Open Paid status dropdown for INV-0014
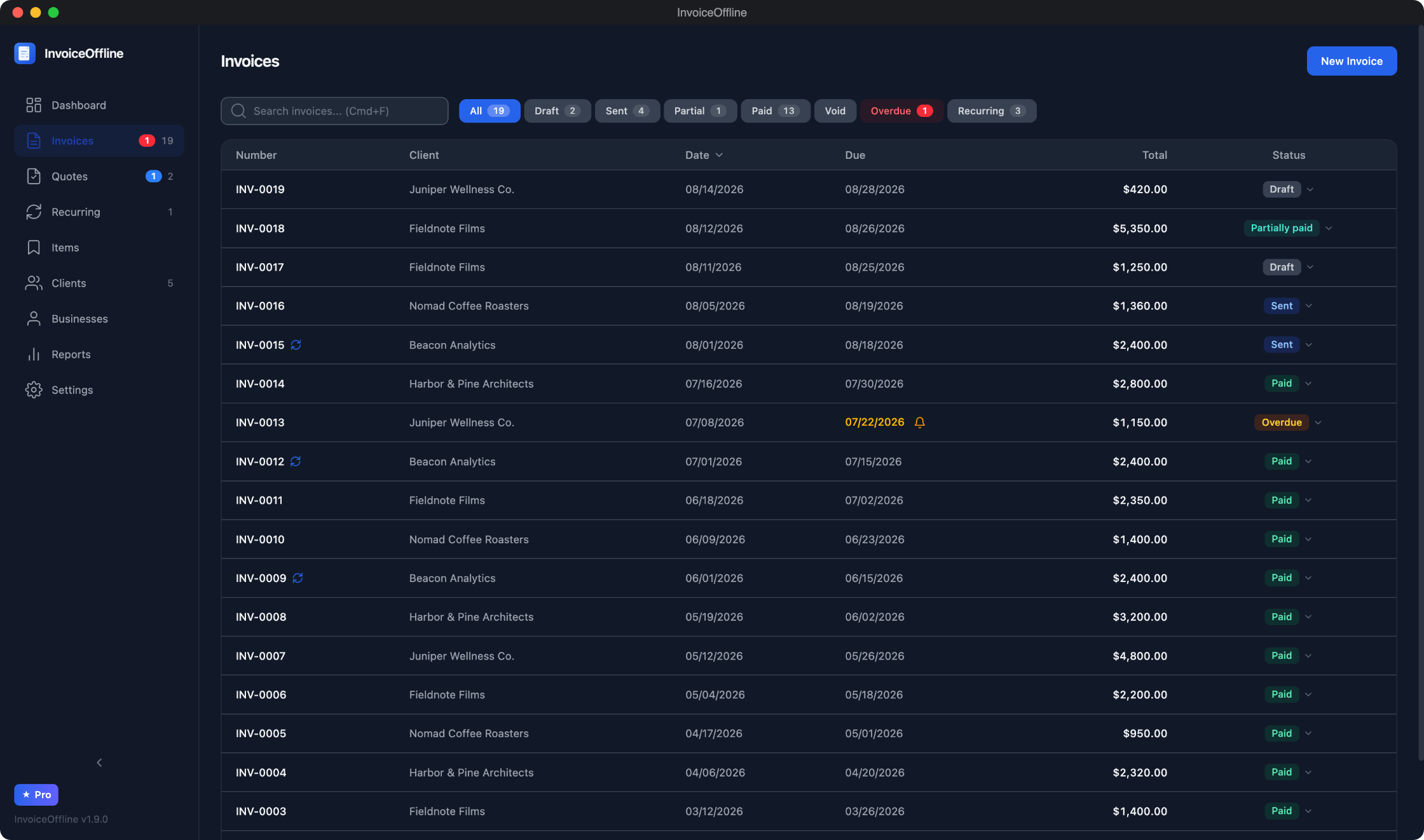The width and height of the screenshot is (1424, 840). (x=1308, y=383)
